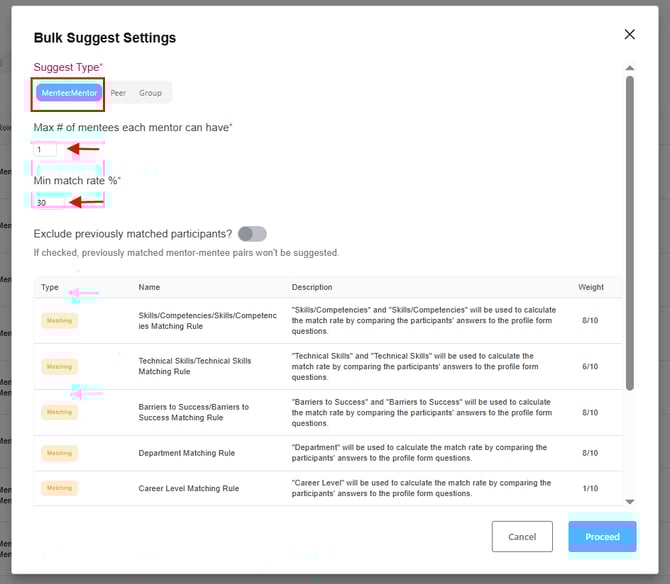Click the Proceed button
This screenshot has height=584, width=670.
[x=602, y=537]
